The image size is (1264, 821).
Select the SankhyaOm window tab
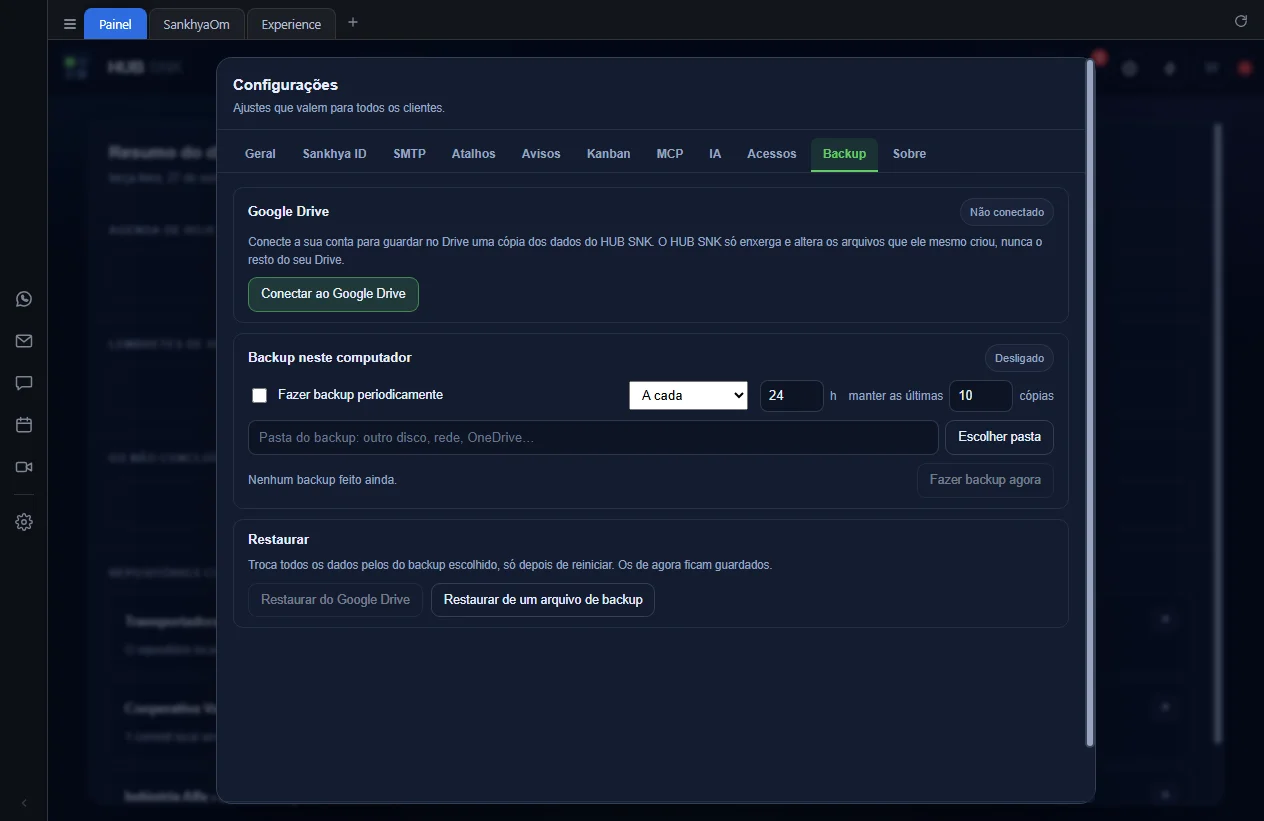196,24
